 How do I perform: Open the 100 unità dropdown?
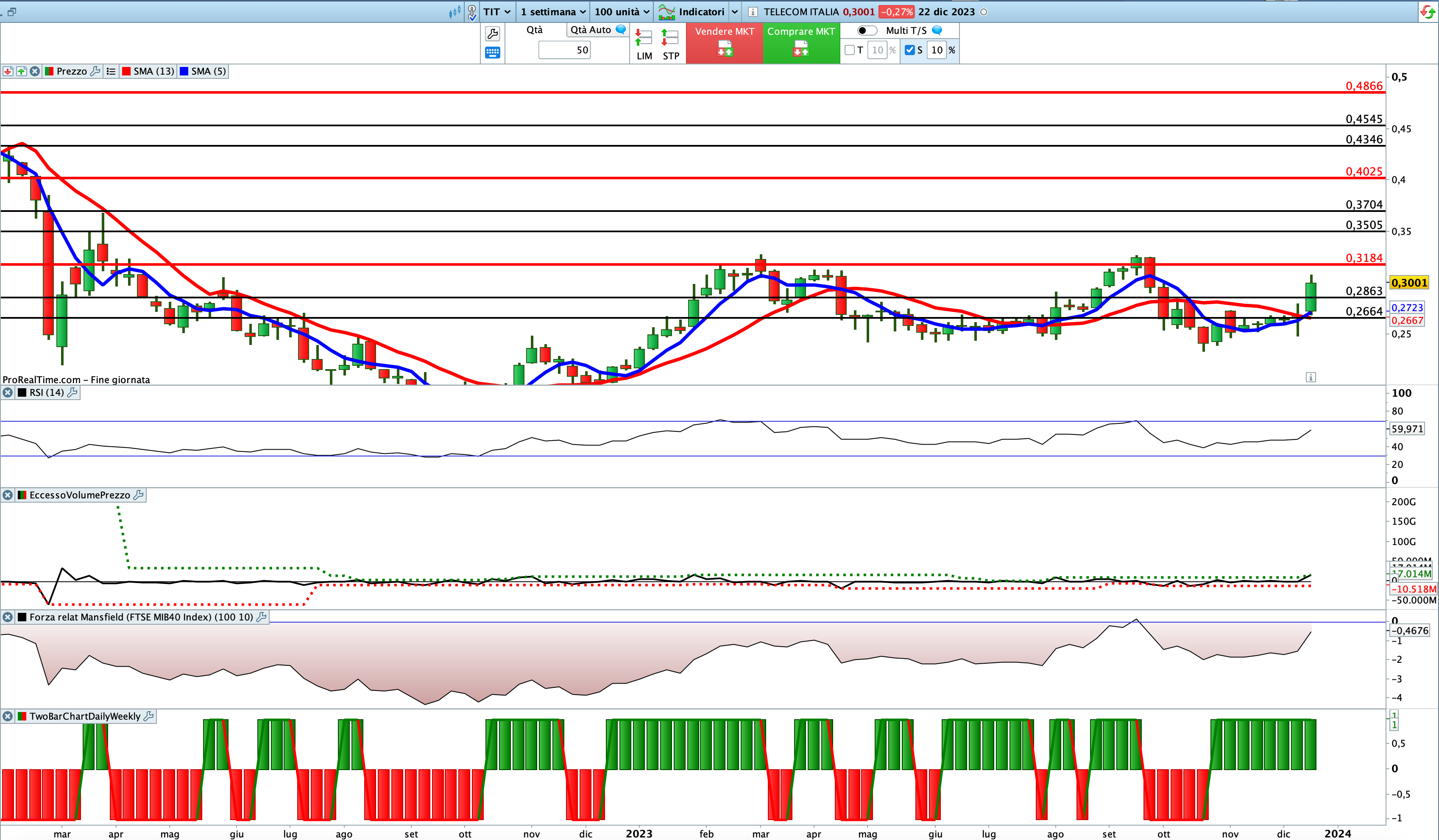622,12
